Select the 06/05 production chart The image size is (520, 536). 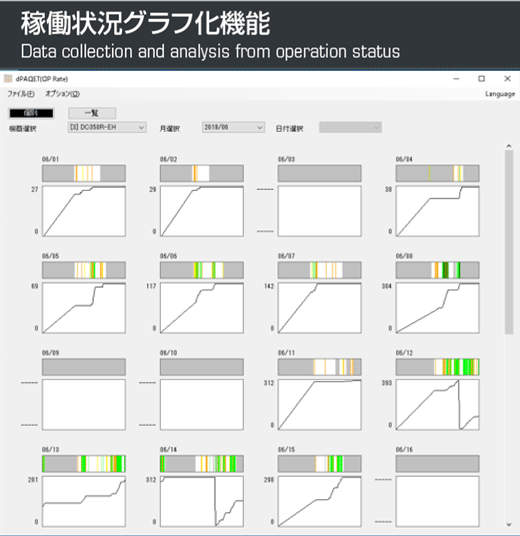(84, 308)
